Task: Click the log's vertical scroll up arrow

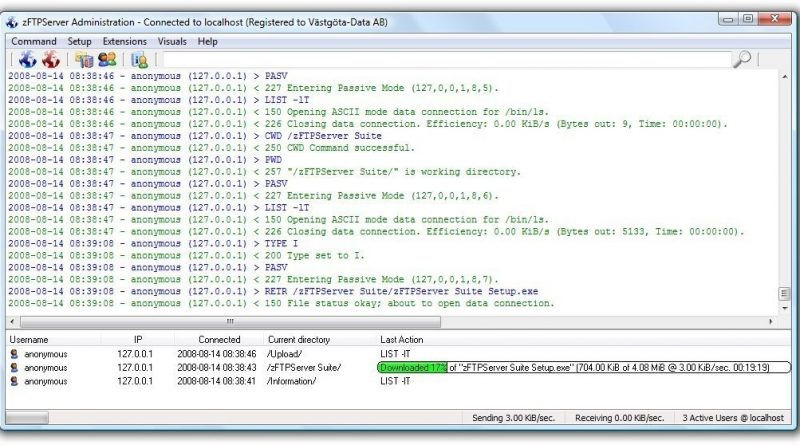Action: click(784, 77)
